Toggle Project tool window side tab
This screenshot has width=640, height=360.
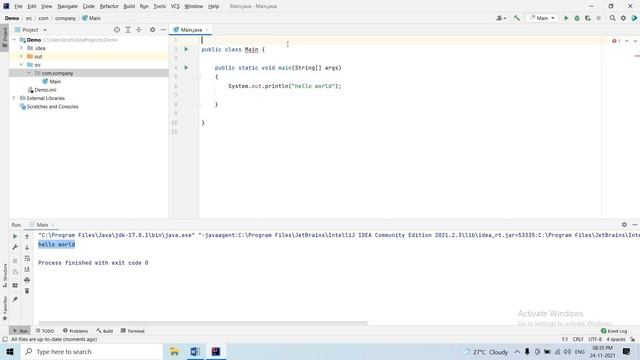coord(4,37)
